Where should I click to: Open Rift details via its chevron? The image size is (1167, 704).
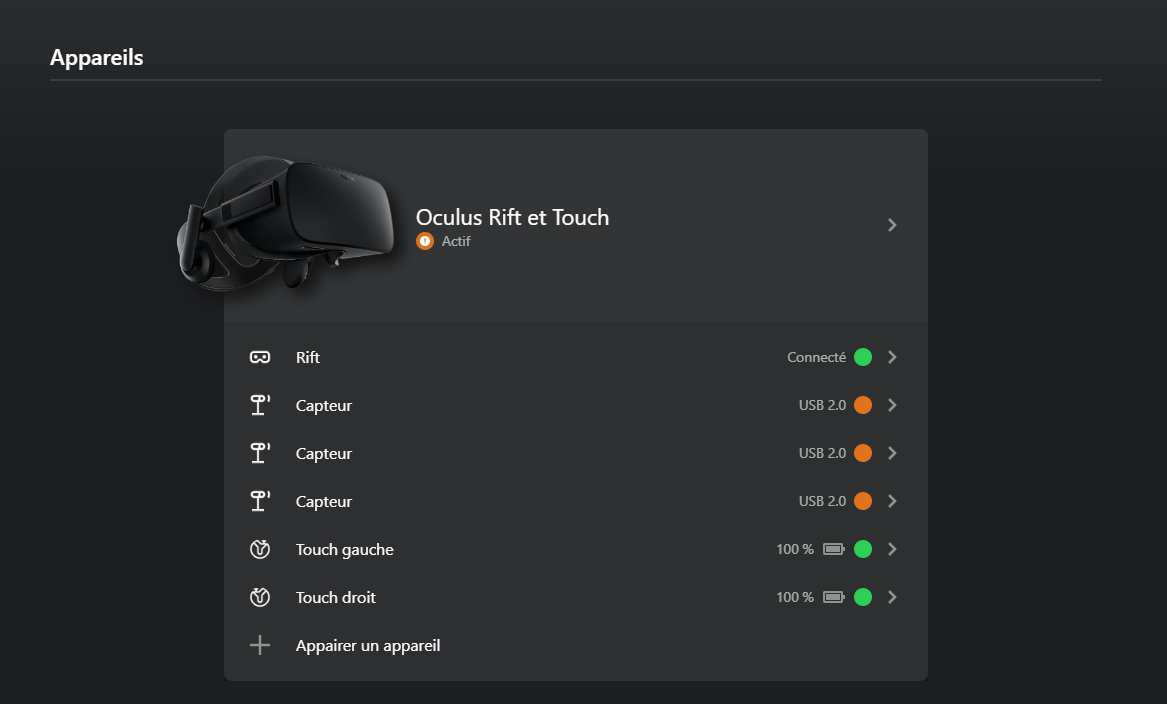pyautogui.click(x=892, y=357)
